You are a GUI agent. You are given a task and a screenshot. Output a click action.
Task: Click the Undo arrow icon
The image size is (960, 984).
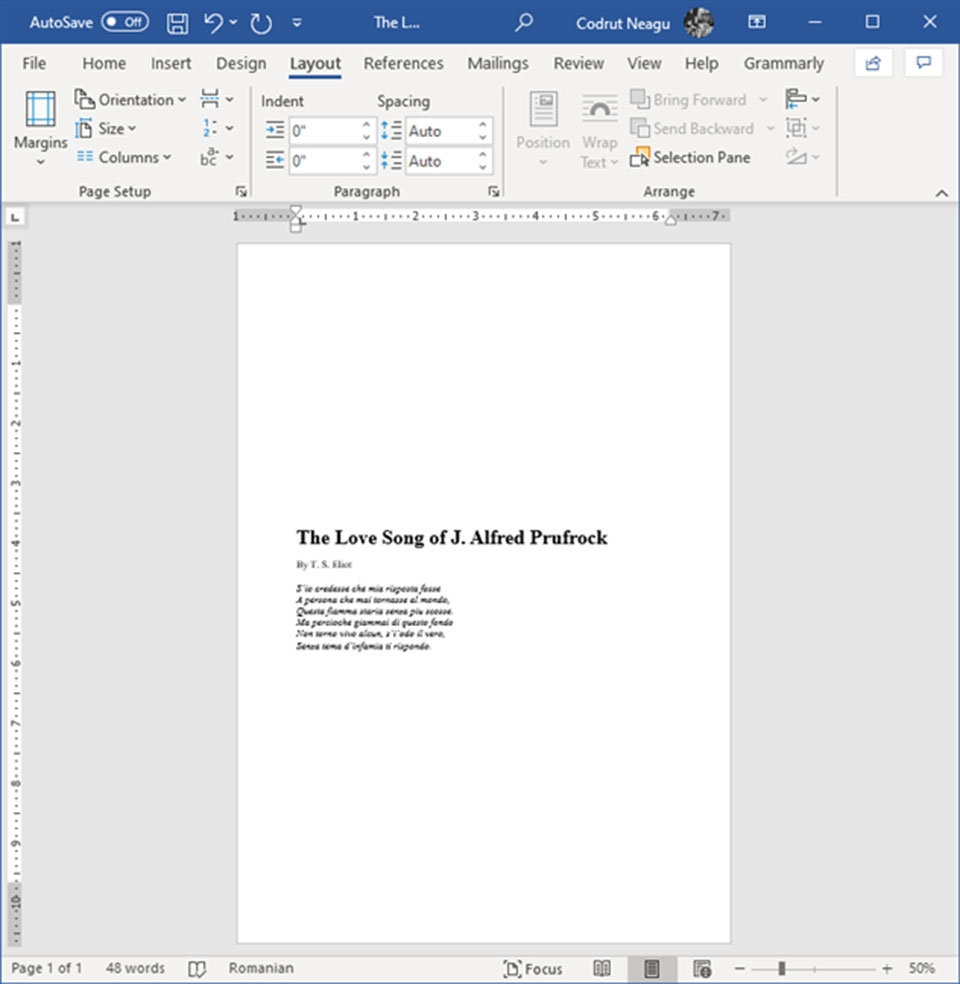213,23
